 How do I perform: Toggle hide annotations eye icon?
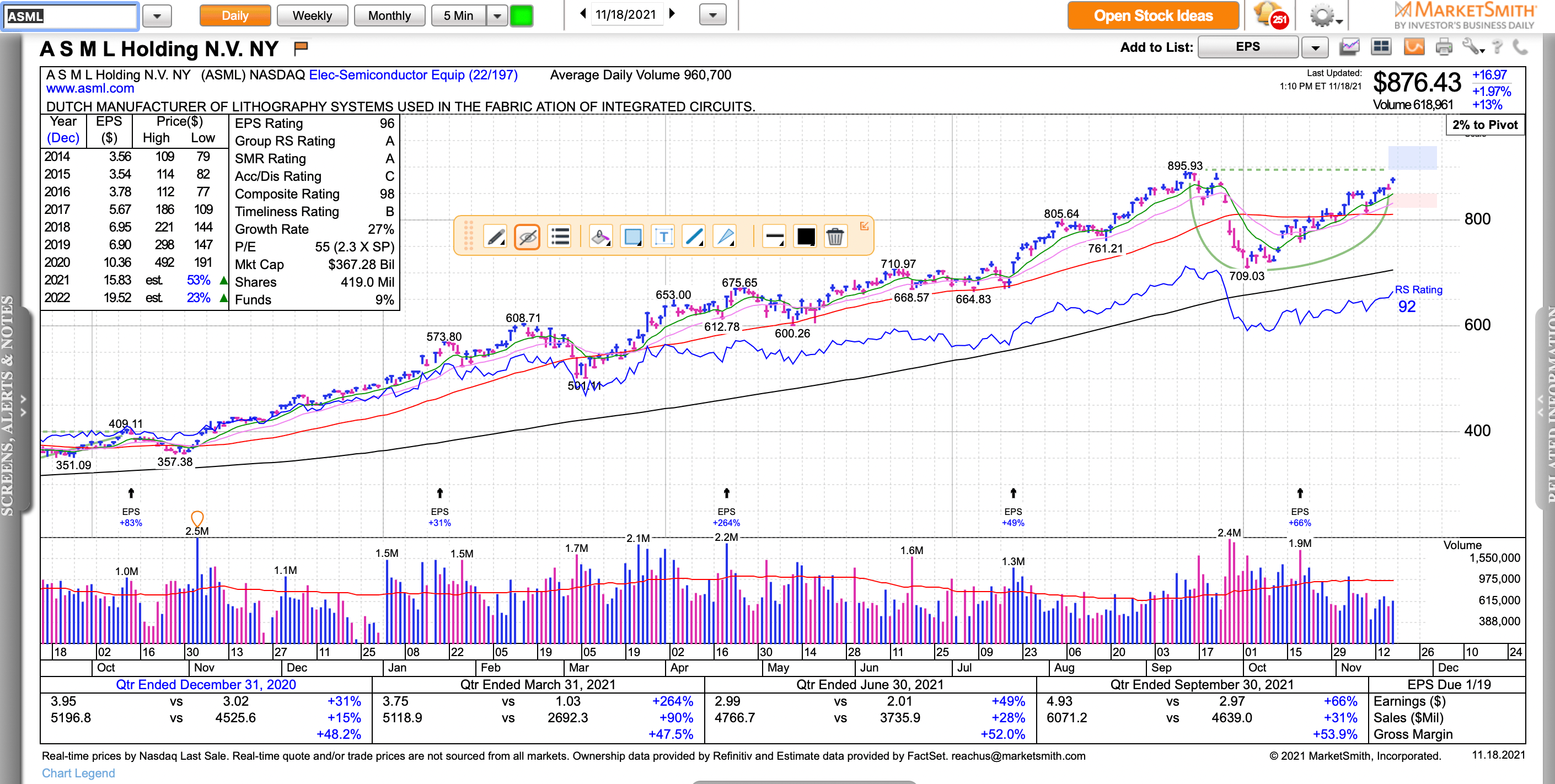click(527, 237)
